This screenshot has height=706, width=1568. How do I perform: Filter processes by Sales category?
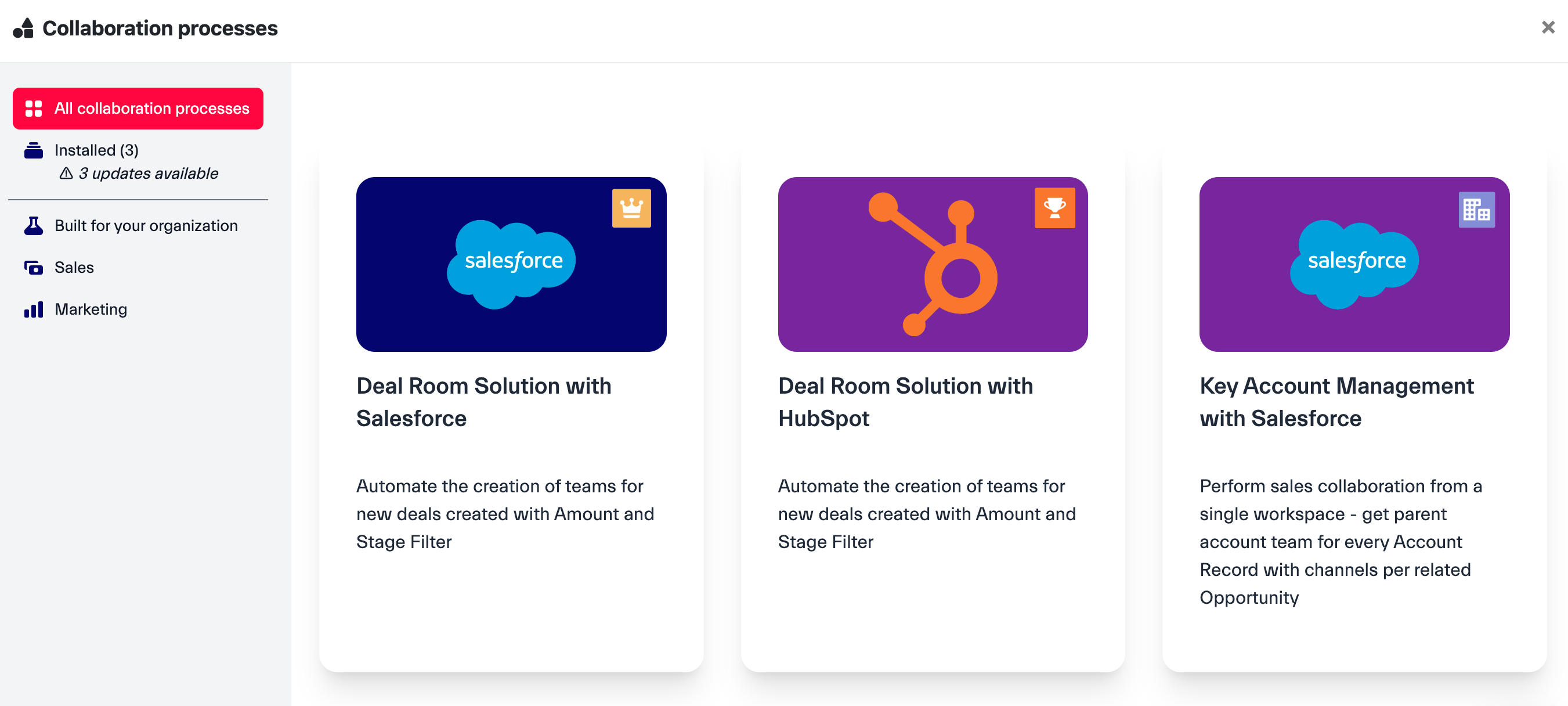(74, 268)
